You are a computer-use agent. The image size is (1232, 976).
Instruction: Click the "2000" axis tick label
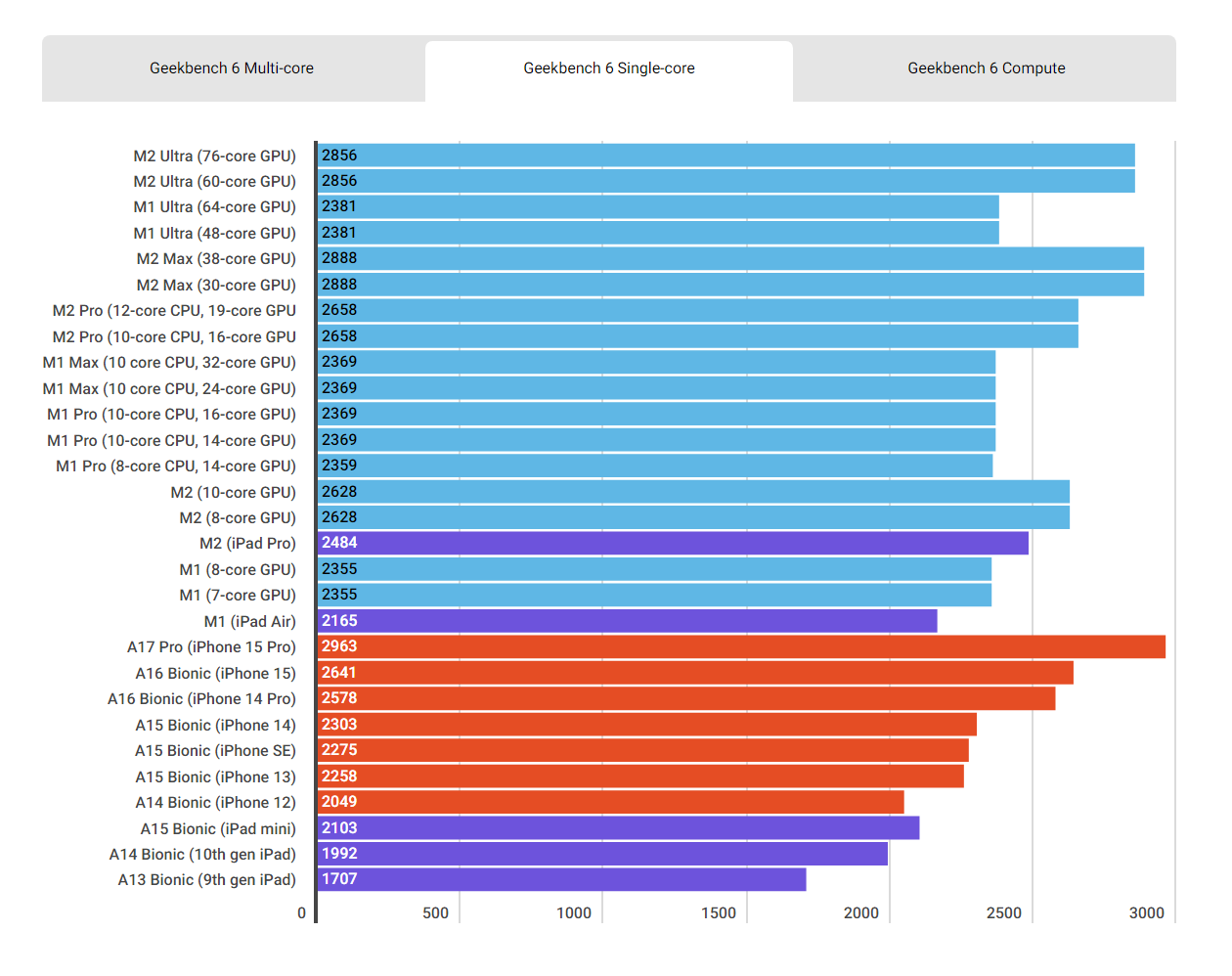pos(861,913)
